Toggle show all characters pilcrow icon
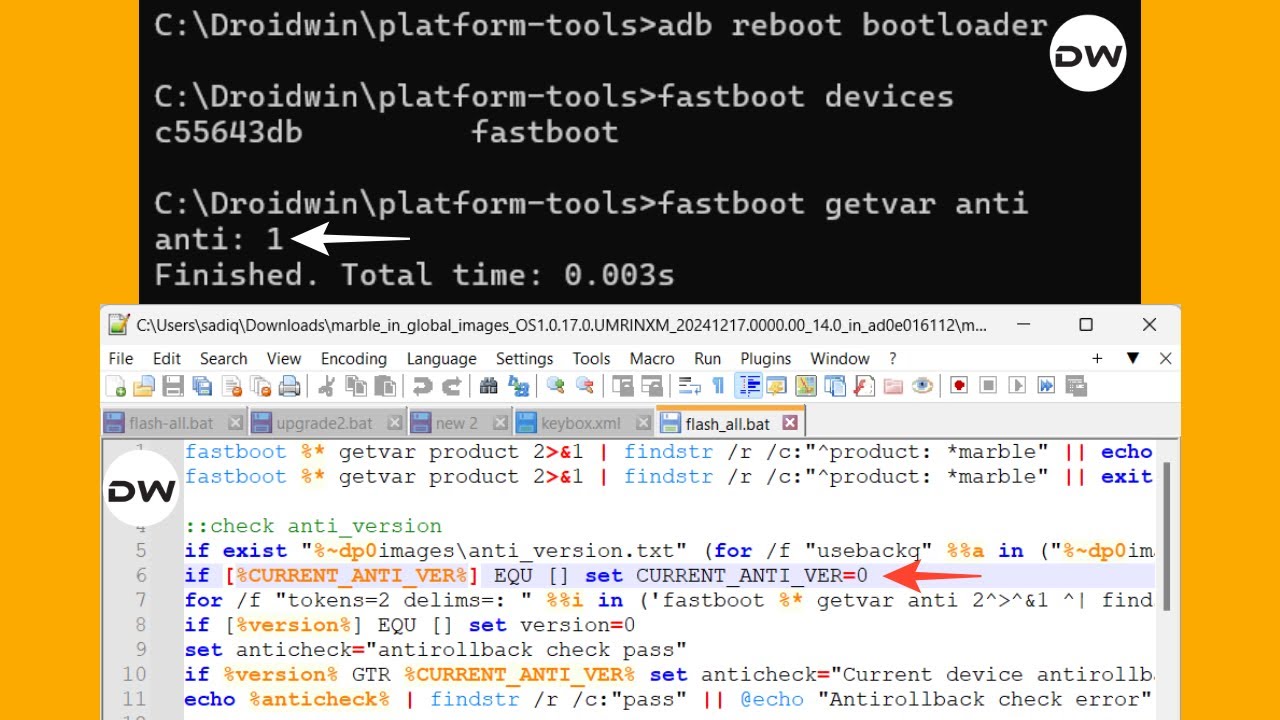The width and height of the screenshot is (1280, 720). (718, 385)
